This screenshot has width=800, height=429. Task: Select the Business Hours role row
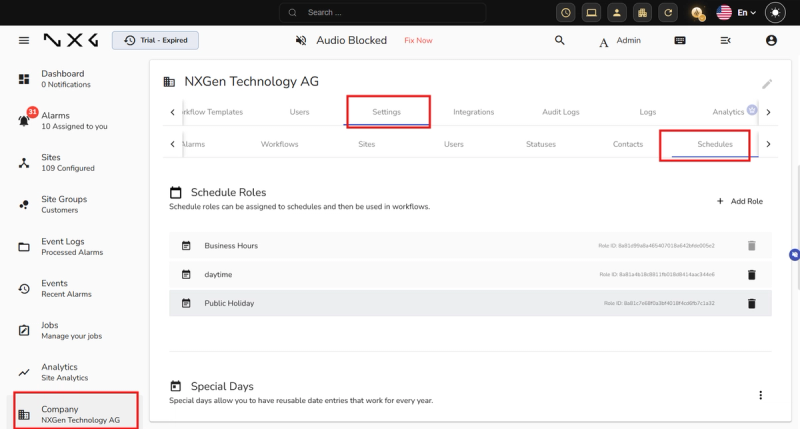click(470, 246)
